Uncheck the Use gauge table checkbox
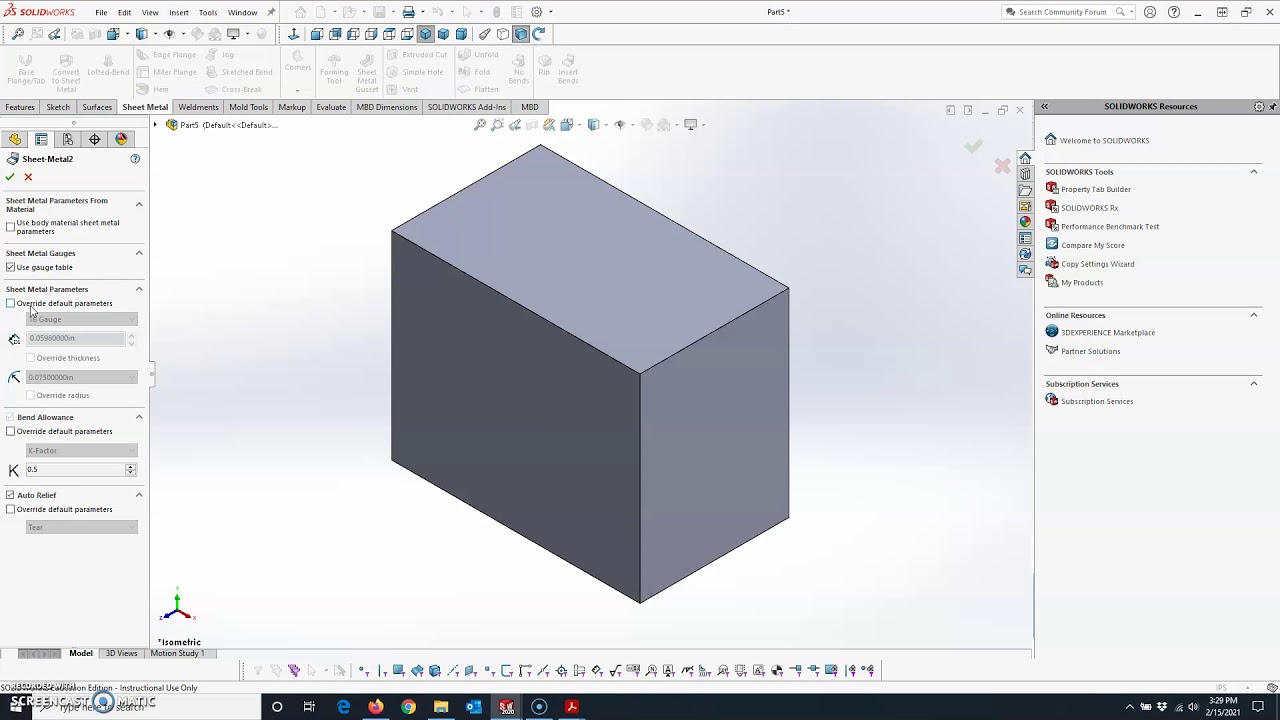 tap(10, 267)
